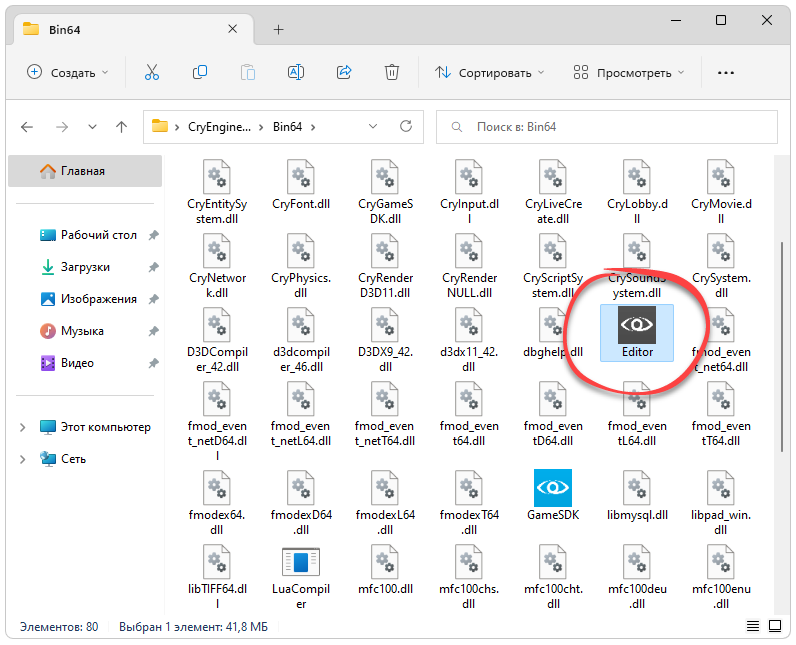This screenshot has height=645, width=796.
Task: Click the Cut scissors icon
Action: (x=152, y=72)
